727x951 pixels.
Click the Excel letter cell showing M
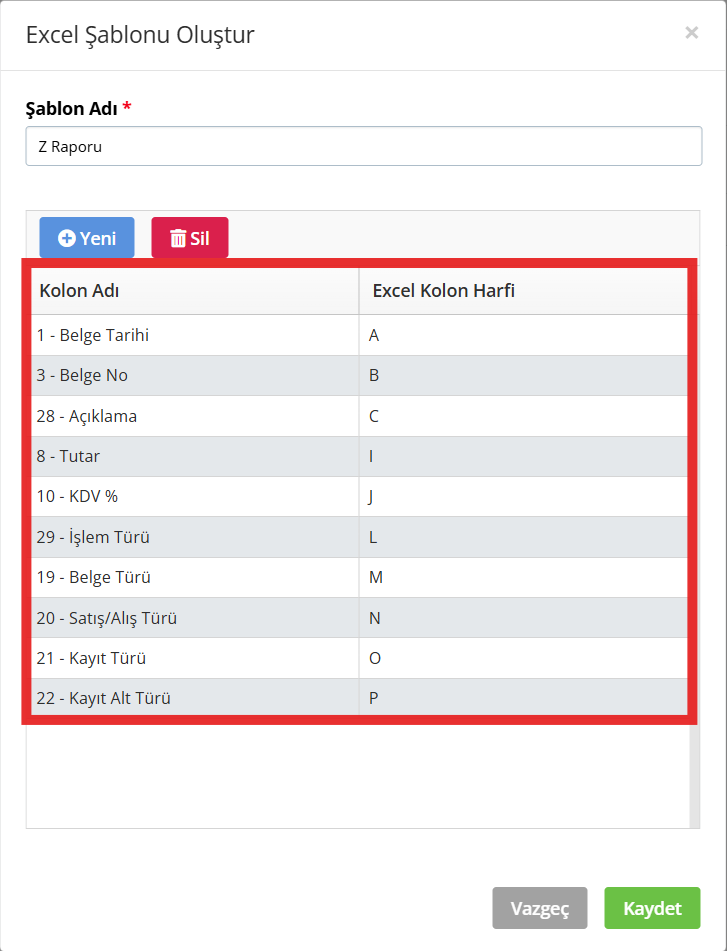524,577
